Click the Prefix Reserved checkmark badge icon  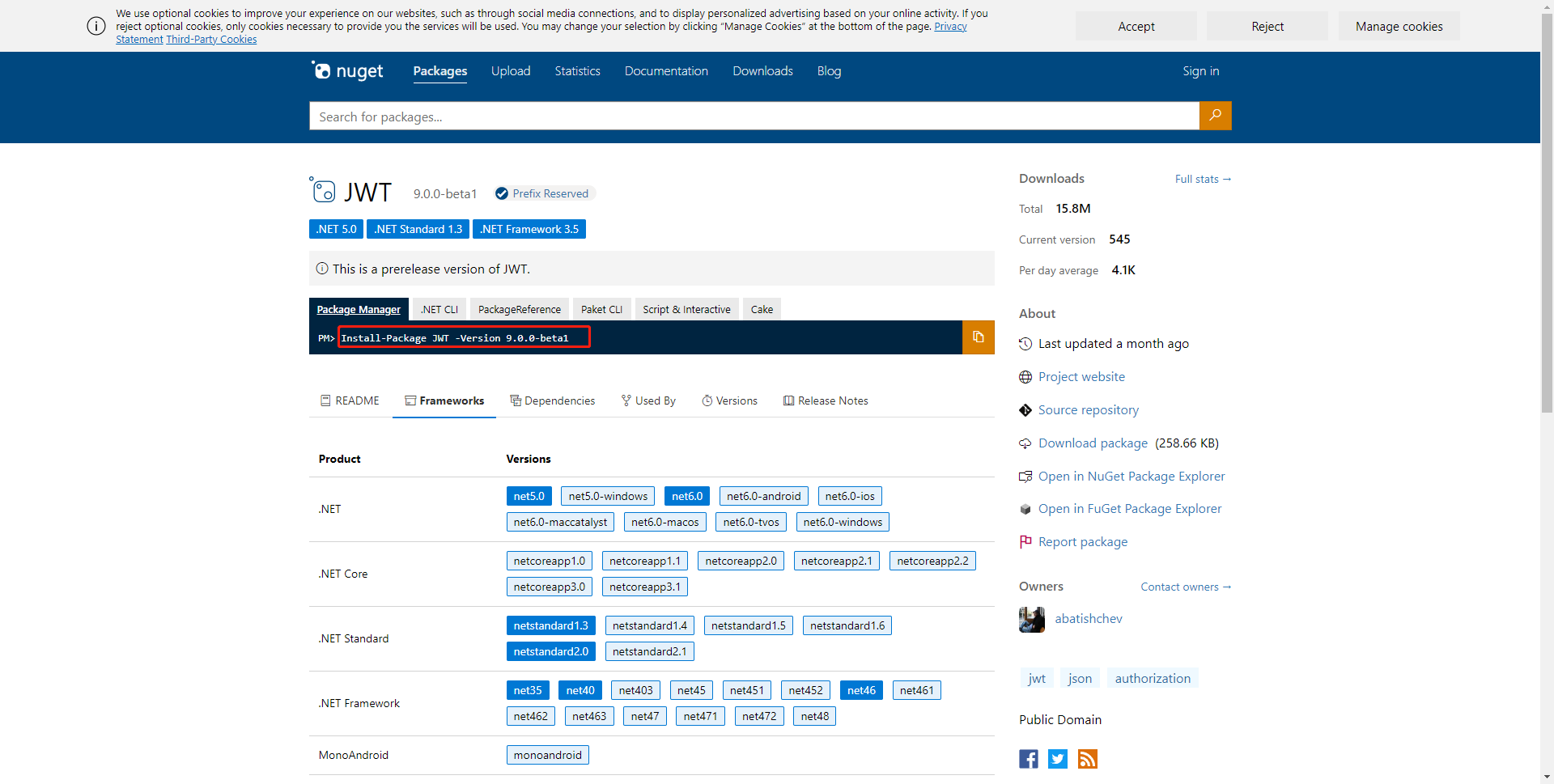[502, 193]
